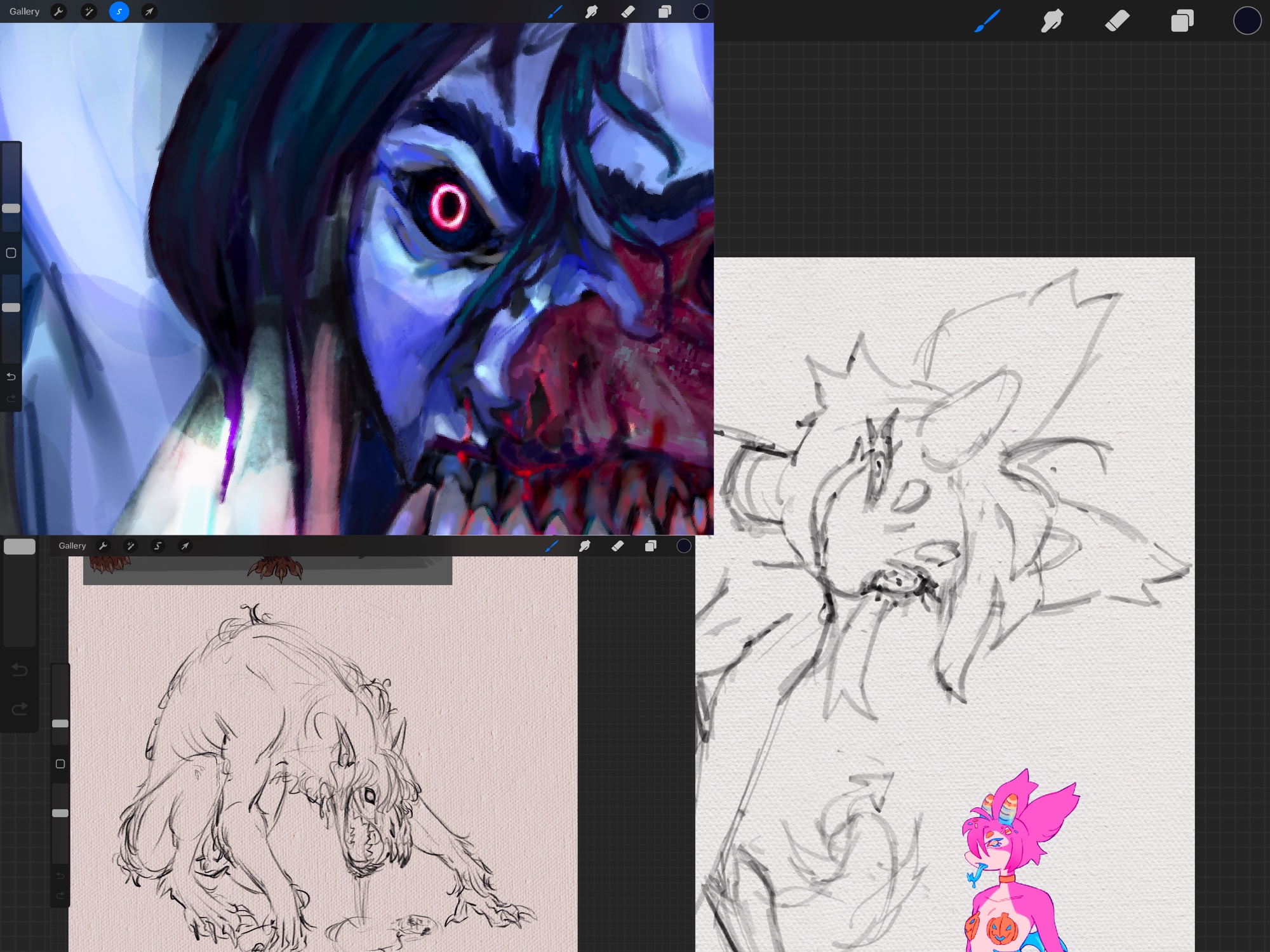This screenshot has width=1270, height=952.
Task: Open Adjustments wand in bottom-left sketch window
Action: [x=130, y=546]
